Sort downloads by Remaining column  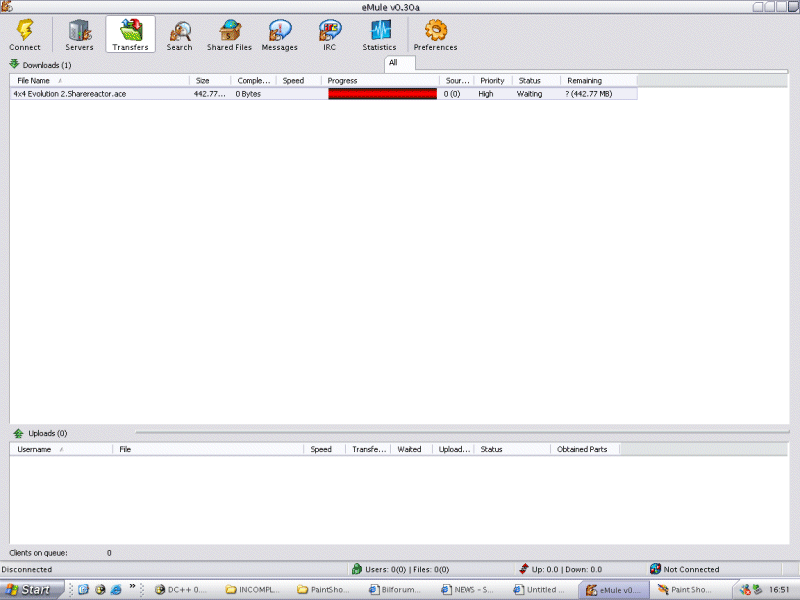(x=599, y=81)
